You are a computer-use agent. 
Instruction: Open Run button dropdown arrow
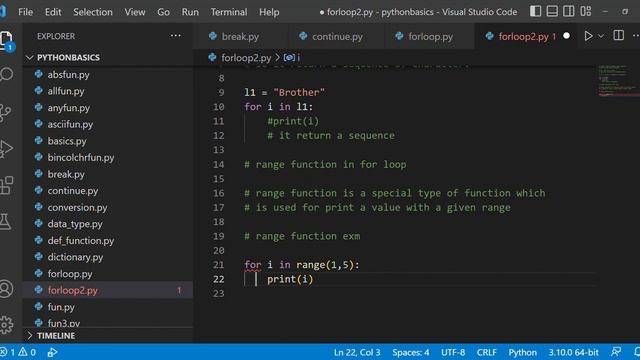[601, 36]
